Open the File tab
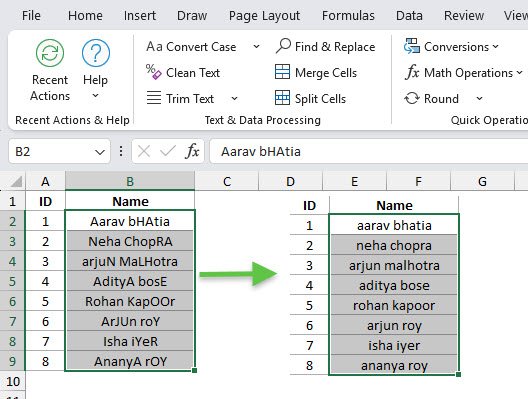The image size is (528, 399). click(31, 15)
